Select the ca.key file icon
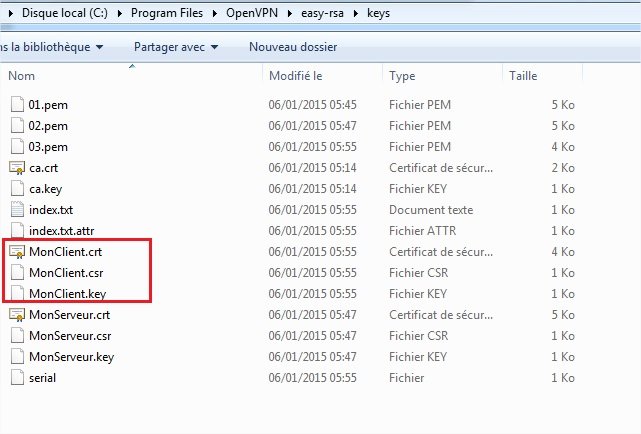The width and height of the screenshot is (641, 434). click(16, 189)
